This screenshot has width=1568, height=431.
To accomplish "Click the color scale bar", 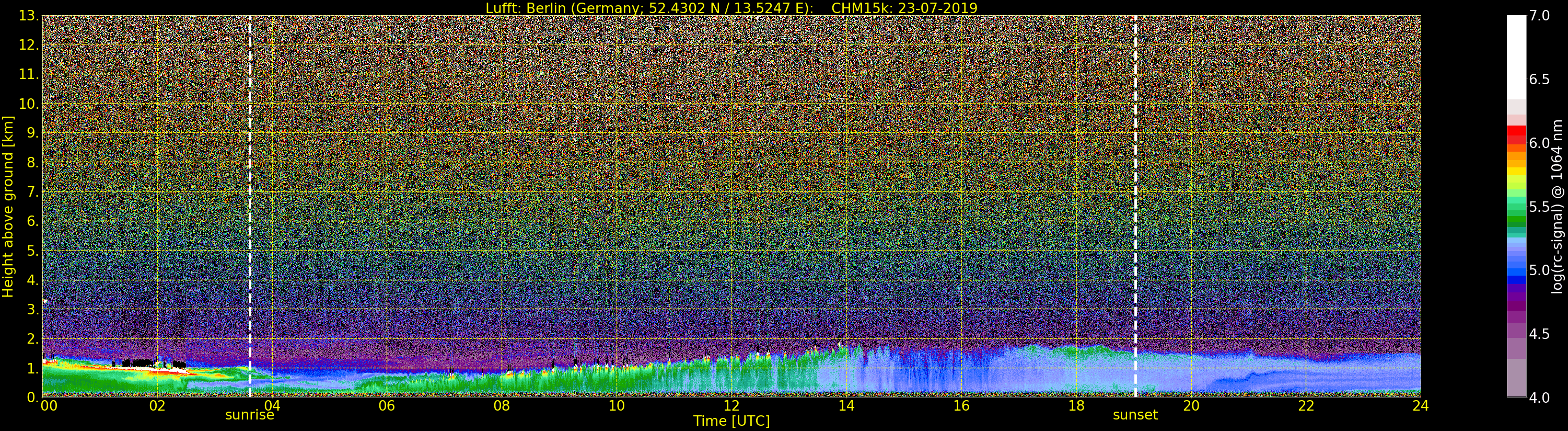I will [1516, 206].
